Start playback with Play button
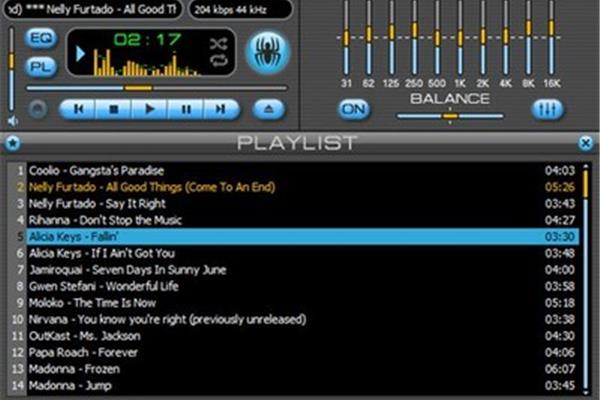Image resolution: width=600 pixels, height=400 pixels. 150,109
